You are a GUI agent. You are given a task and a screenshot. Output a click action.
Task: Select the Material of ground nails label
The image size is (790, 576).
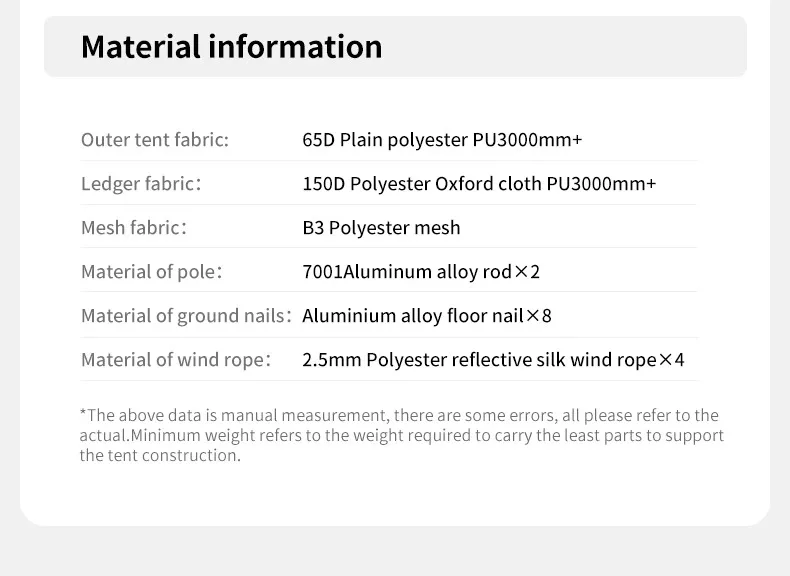(186, 316)
